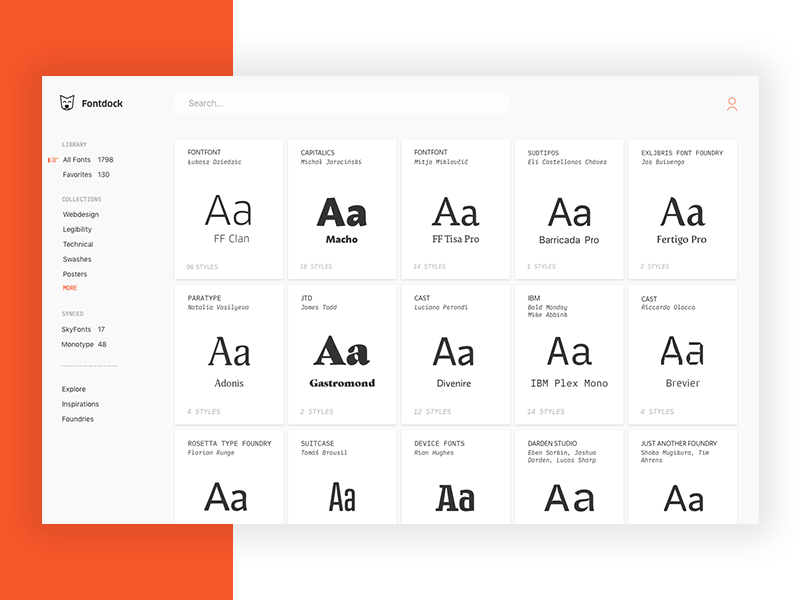Open the FF Tisa Pro font card
The width and height of the screenshot is (800, 600).
point(456,209)
